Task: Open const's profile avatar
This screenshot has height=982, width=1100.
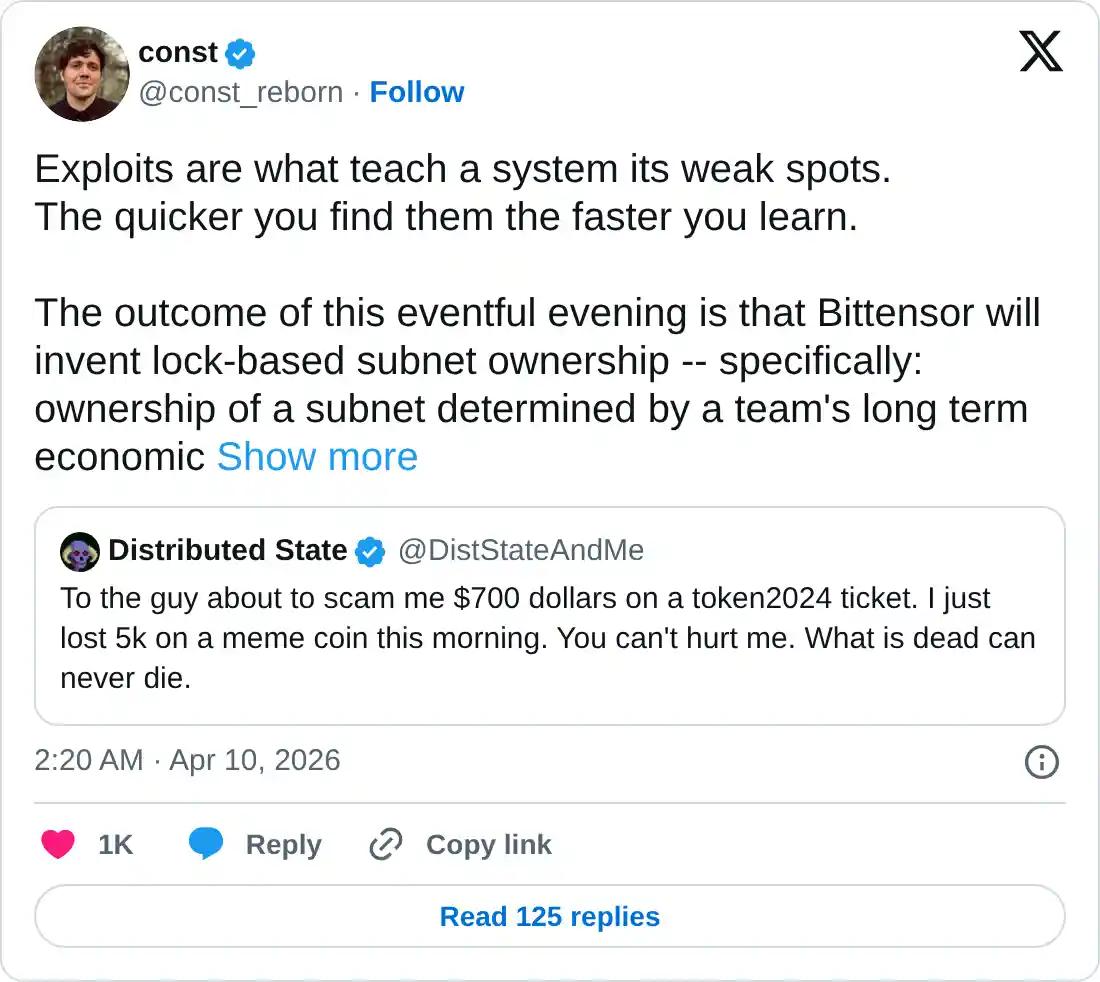Action: 82,74
